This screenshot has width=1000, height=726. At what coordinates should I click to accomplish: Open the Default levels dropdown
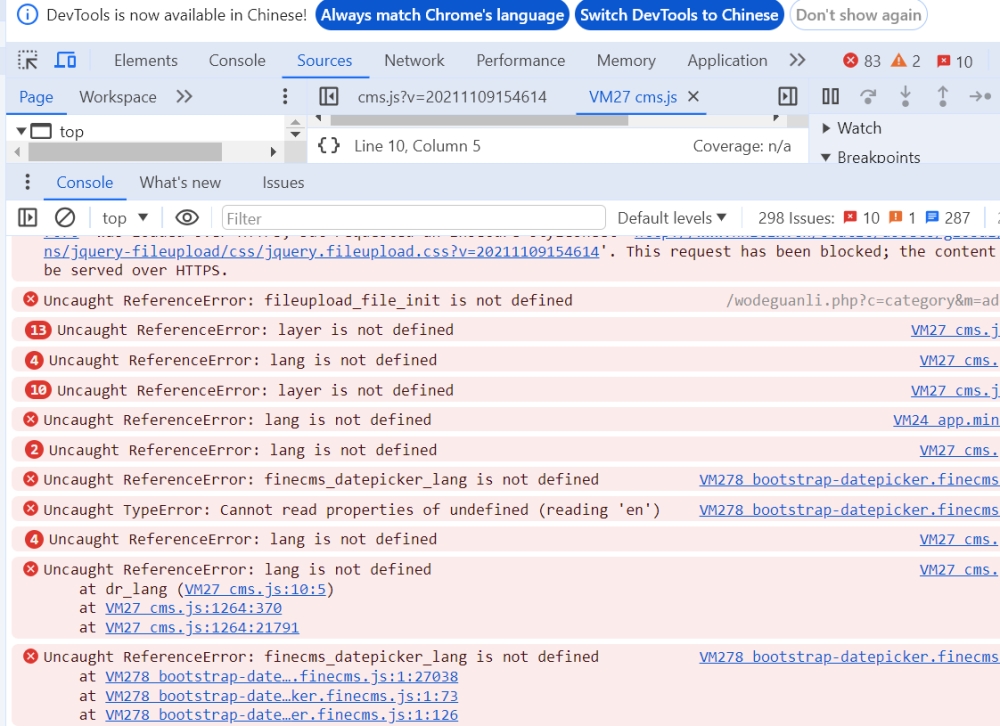(671, 218)
